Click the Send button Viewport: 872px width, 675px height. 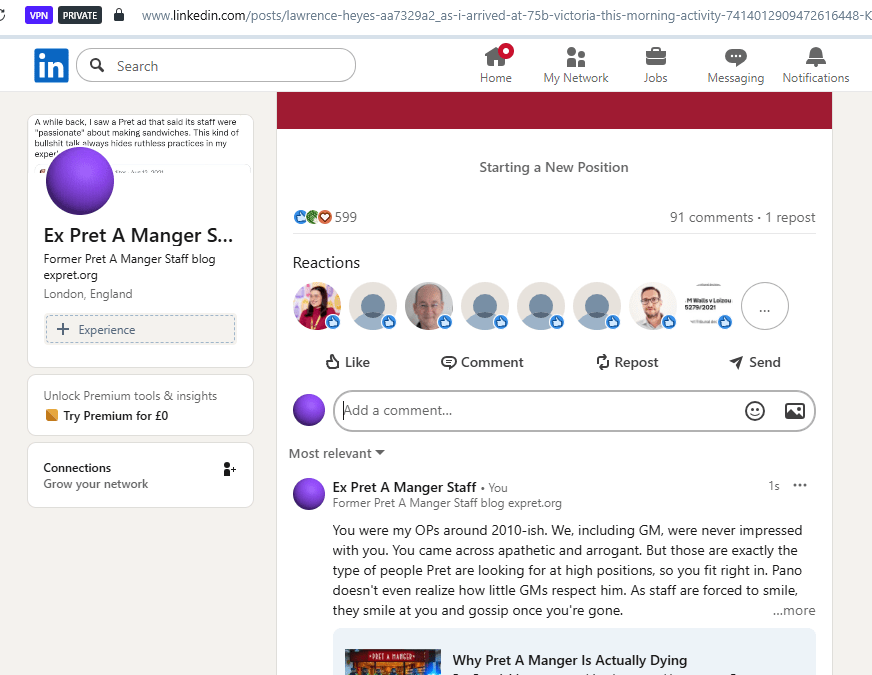(x=754, y=362)
